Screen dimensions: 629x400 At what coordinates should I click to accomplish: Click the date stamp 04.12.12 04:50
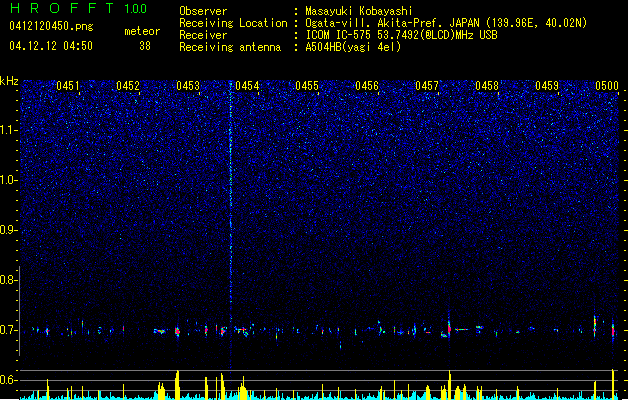[x=51, y=46]
